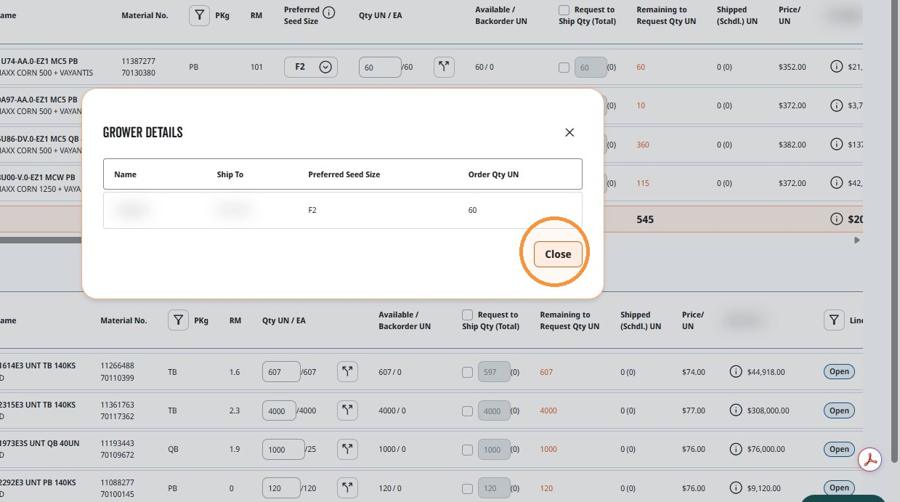900x502 pixels.
Task: Dismiss Grower Details with the X icon
Action: 569,133
